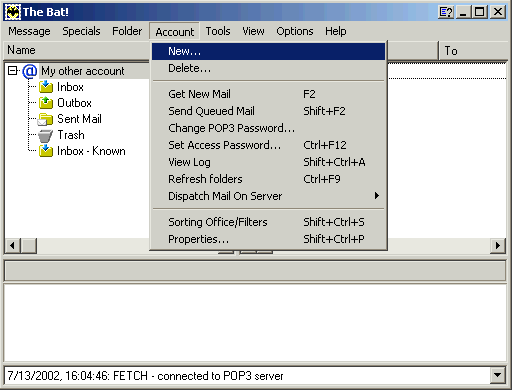The image size is (512, 390).
Task: Click the folder pane left scroll arrow
Action: 13,246
